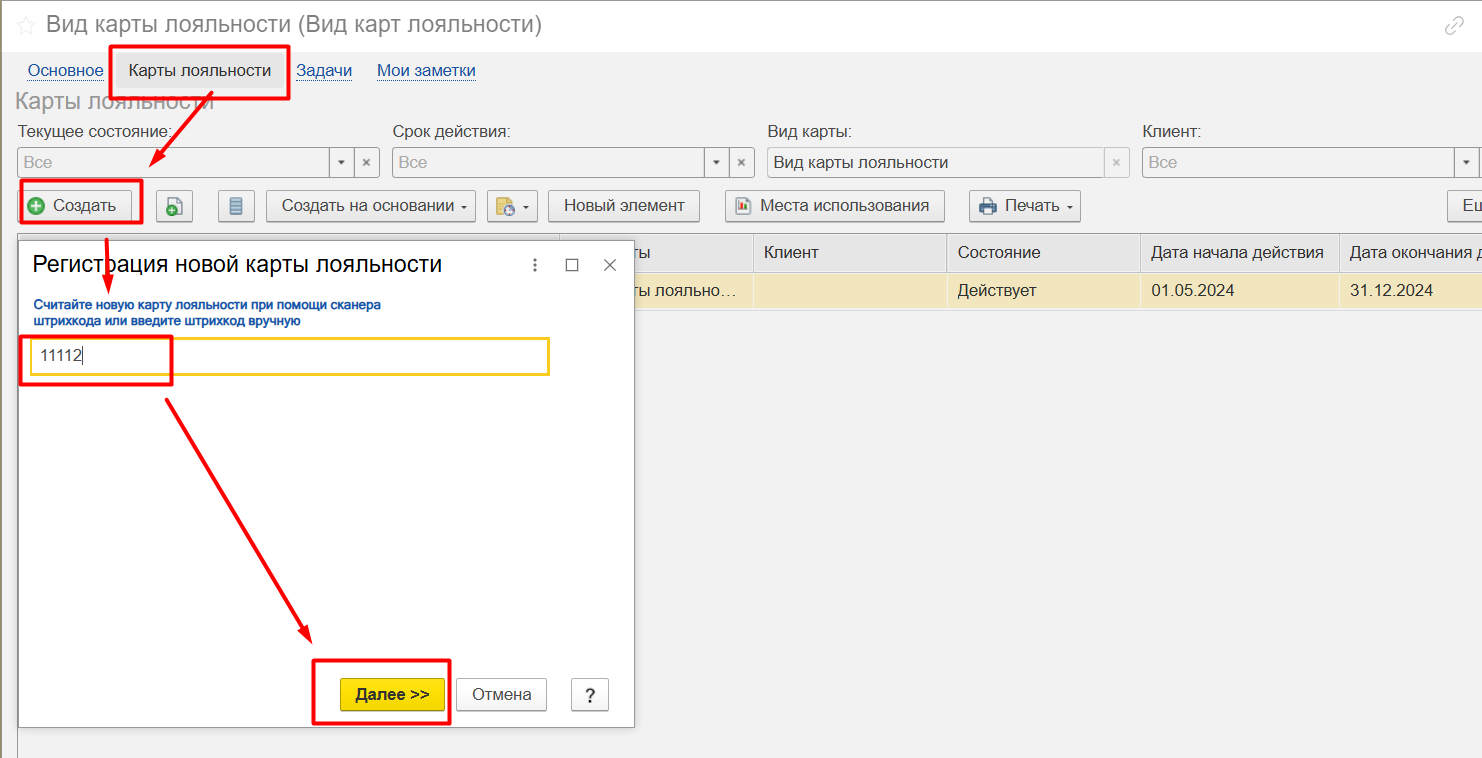The height and width of the screenshot is (758, 1482).
Task: Clear the Срок действия filter
Action: 742,162
